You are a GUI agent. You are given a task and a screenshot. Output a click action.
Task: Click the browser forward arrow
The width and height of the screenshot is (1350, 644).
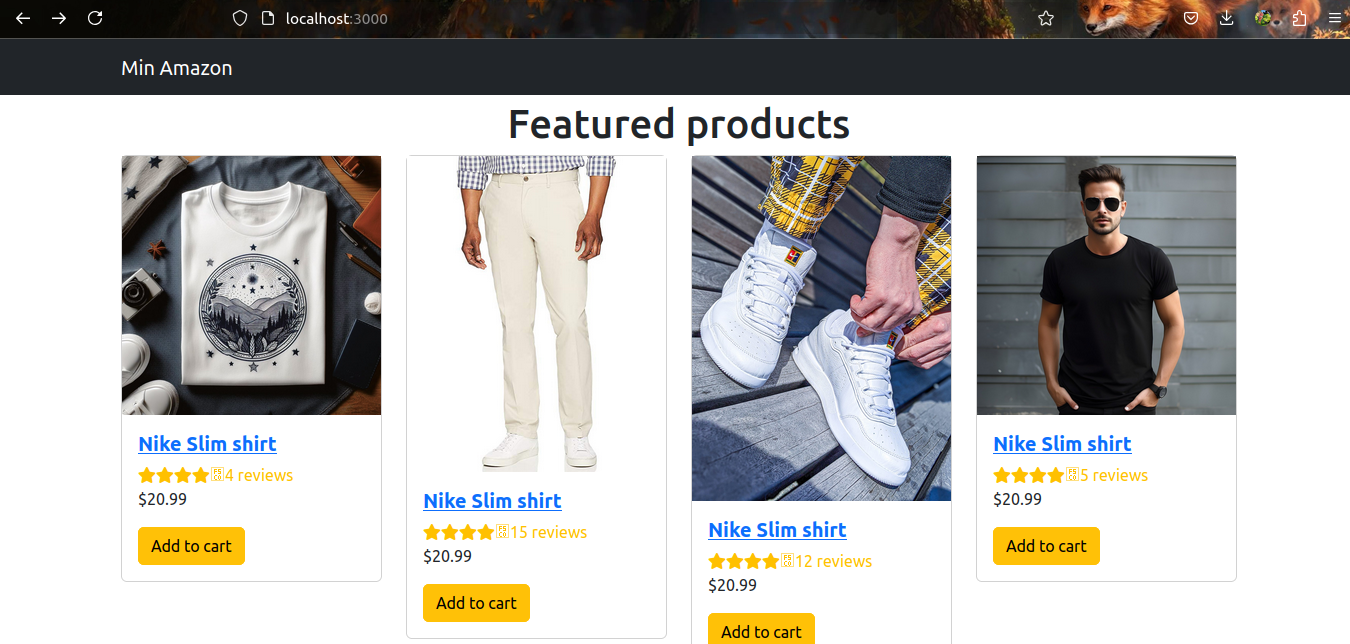pyautogui.click(x=59, y=18)
